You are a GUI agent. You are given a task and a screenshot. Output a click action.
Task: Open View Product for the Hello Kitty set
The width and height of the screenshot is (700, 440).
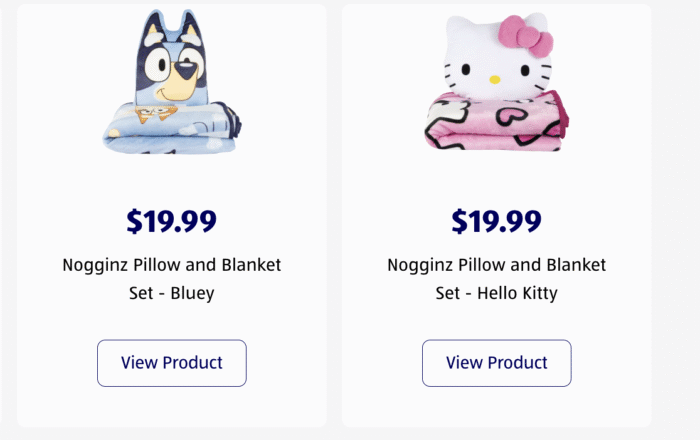click(497, 363)
